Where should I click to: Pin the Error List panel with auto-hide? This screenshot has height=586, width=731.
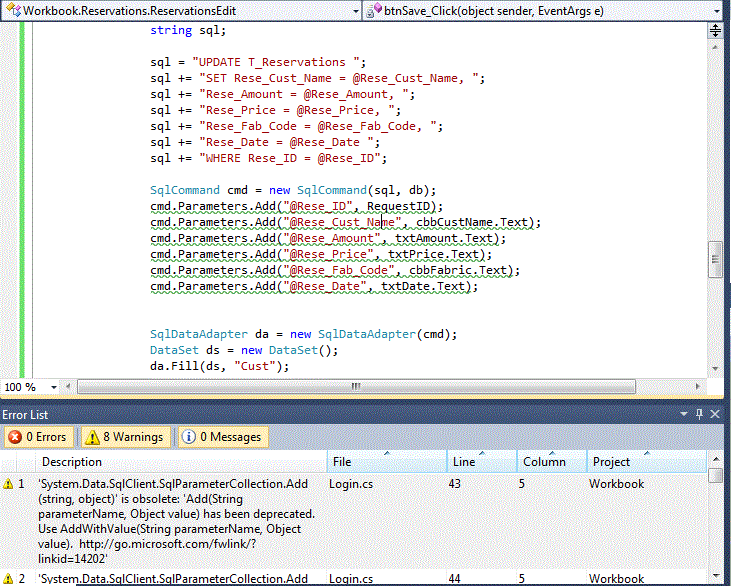[x=700, y=414]
